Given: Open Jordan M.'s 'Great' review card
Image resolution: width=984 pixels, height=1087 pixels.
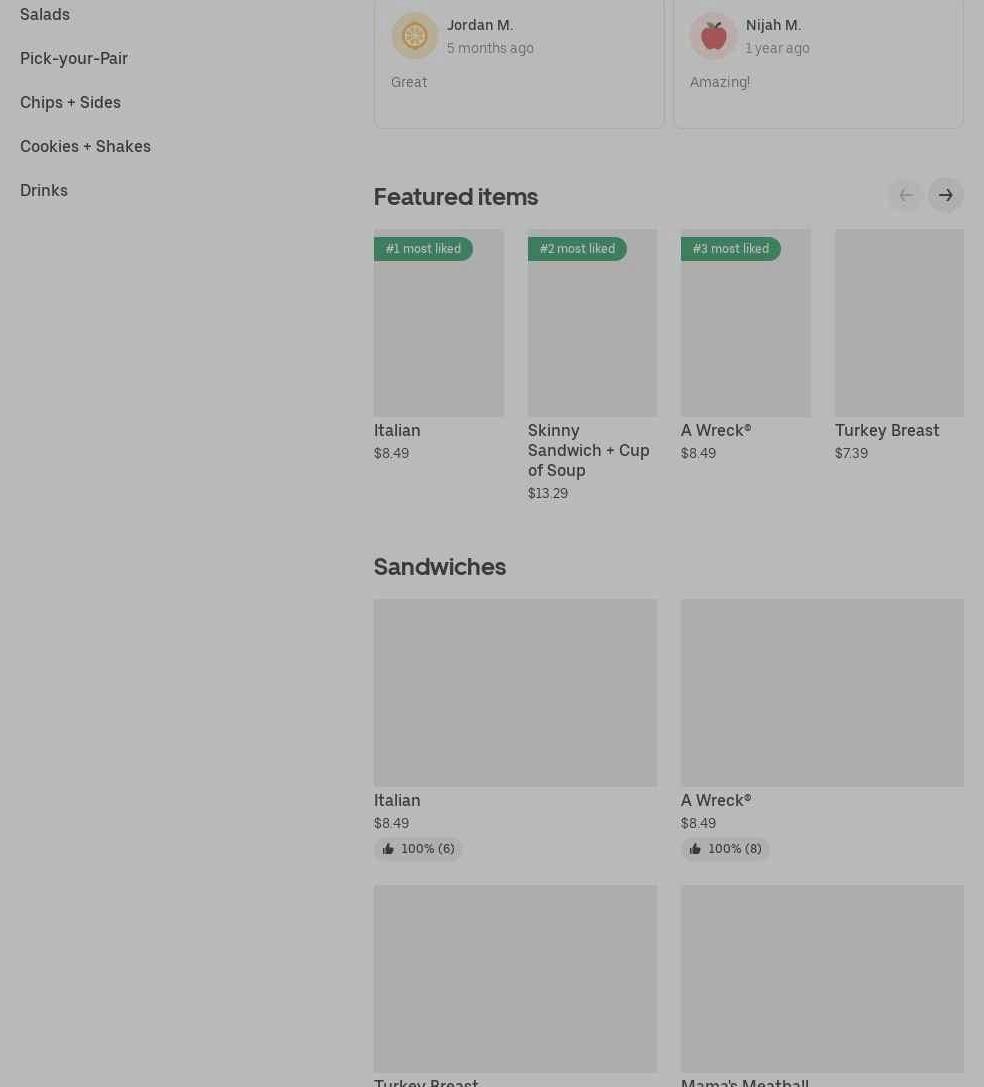Looking at the screenshot, I should [x=518, y=90].
